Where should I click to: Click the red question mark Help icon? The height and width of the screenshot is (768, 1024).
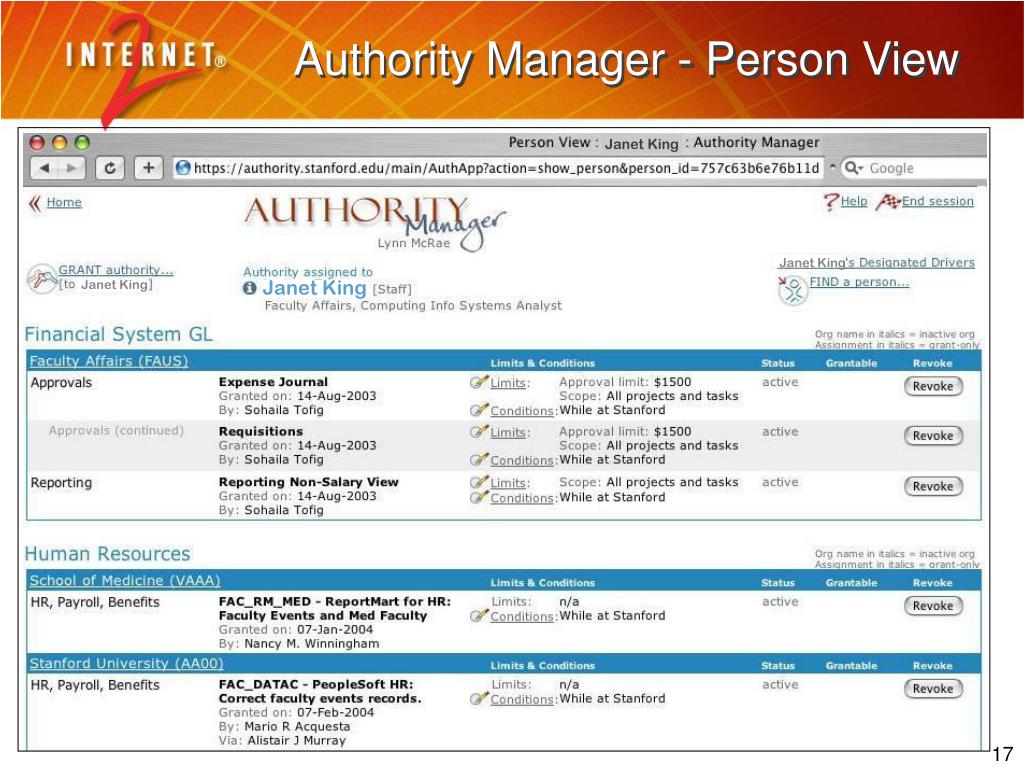831,202
